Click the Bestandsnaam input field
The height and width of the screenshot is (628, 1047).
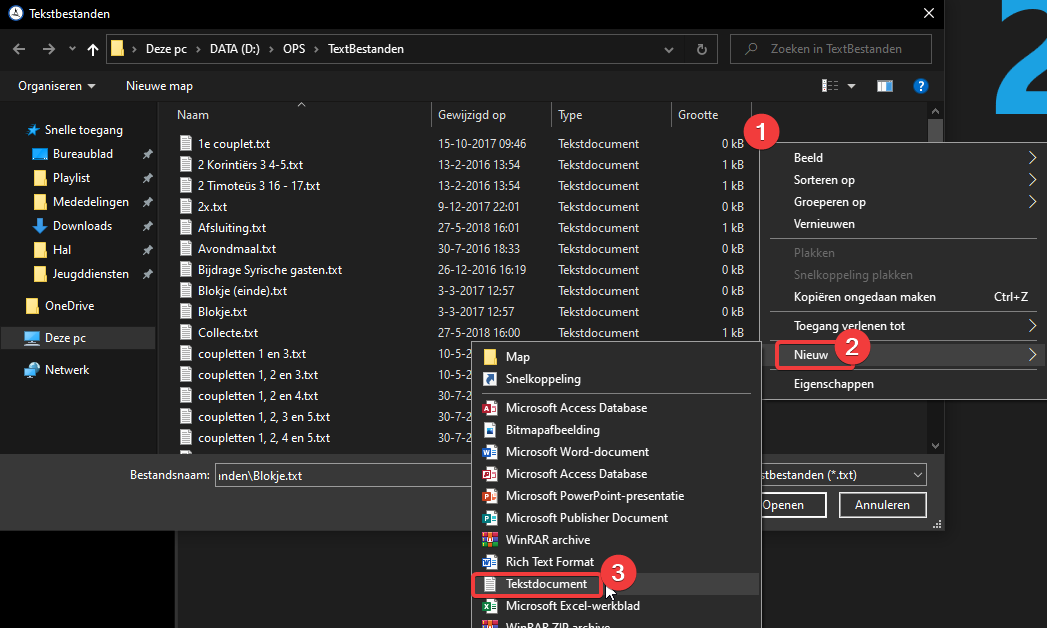pos(343,475)
